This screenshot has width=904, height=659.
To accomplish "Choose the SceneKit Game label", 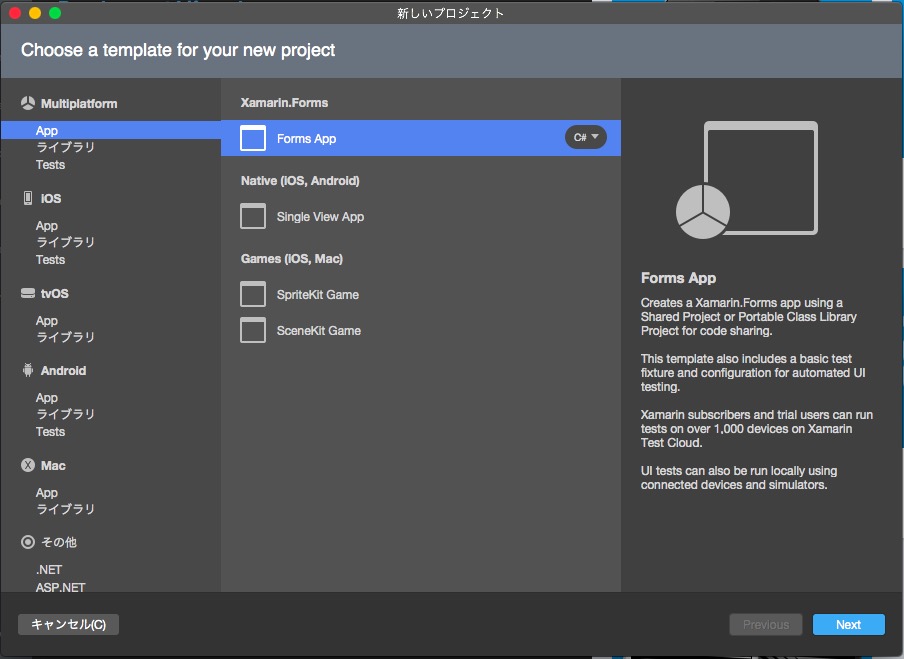I will (x=319, y=331).
